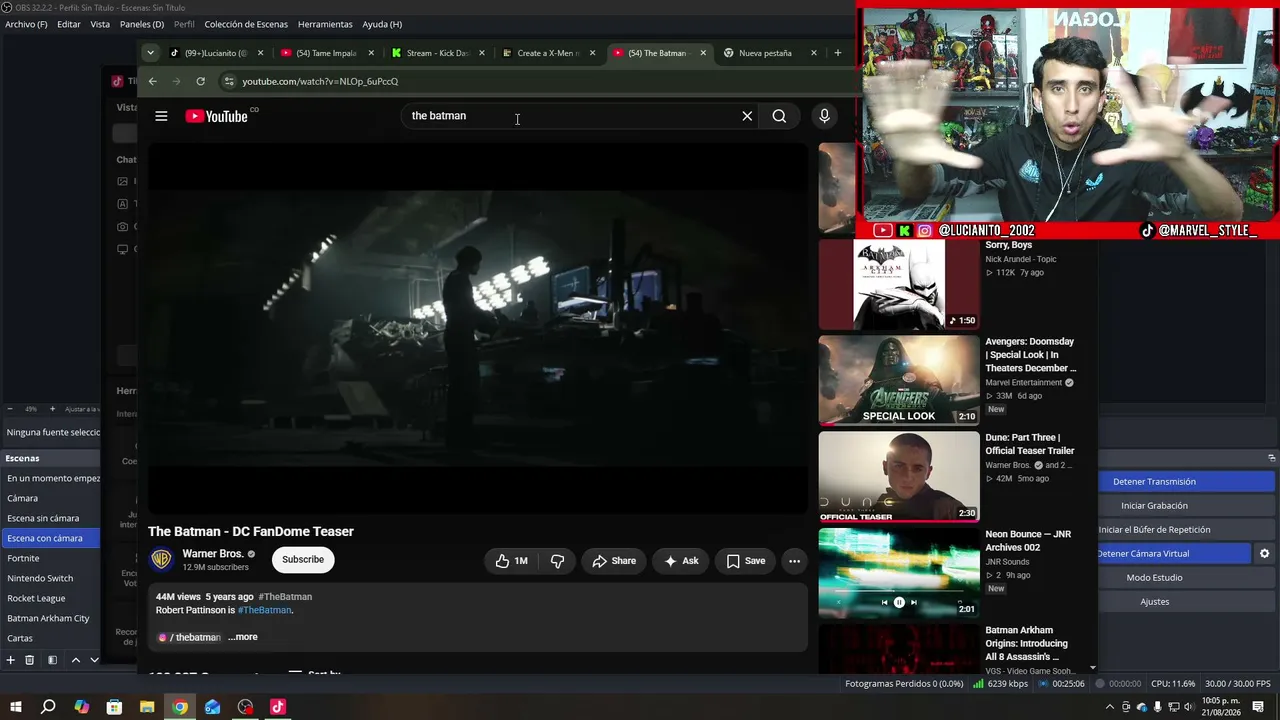Add a new scene with plus icon
This screenshot has width=1280, height=720.
pyautogui.click(x=11, y=660)
